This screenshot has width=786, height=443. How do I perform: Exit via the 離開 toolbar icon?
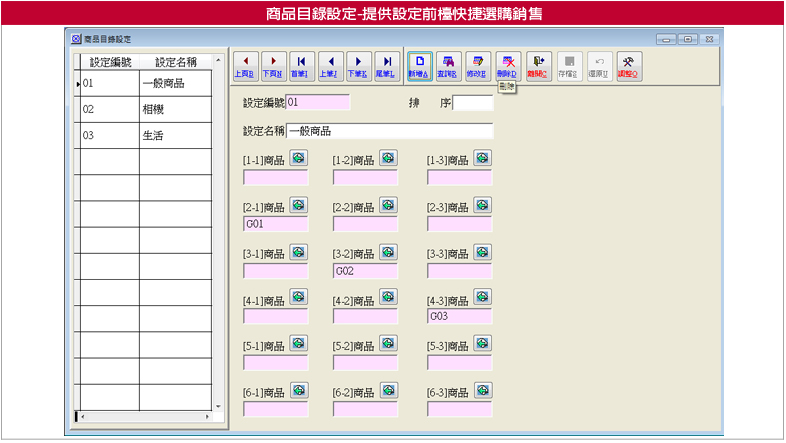(540, 65)
